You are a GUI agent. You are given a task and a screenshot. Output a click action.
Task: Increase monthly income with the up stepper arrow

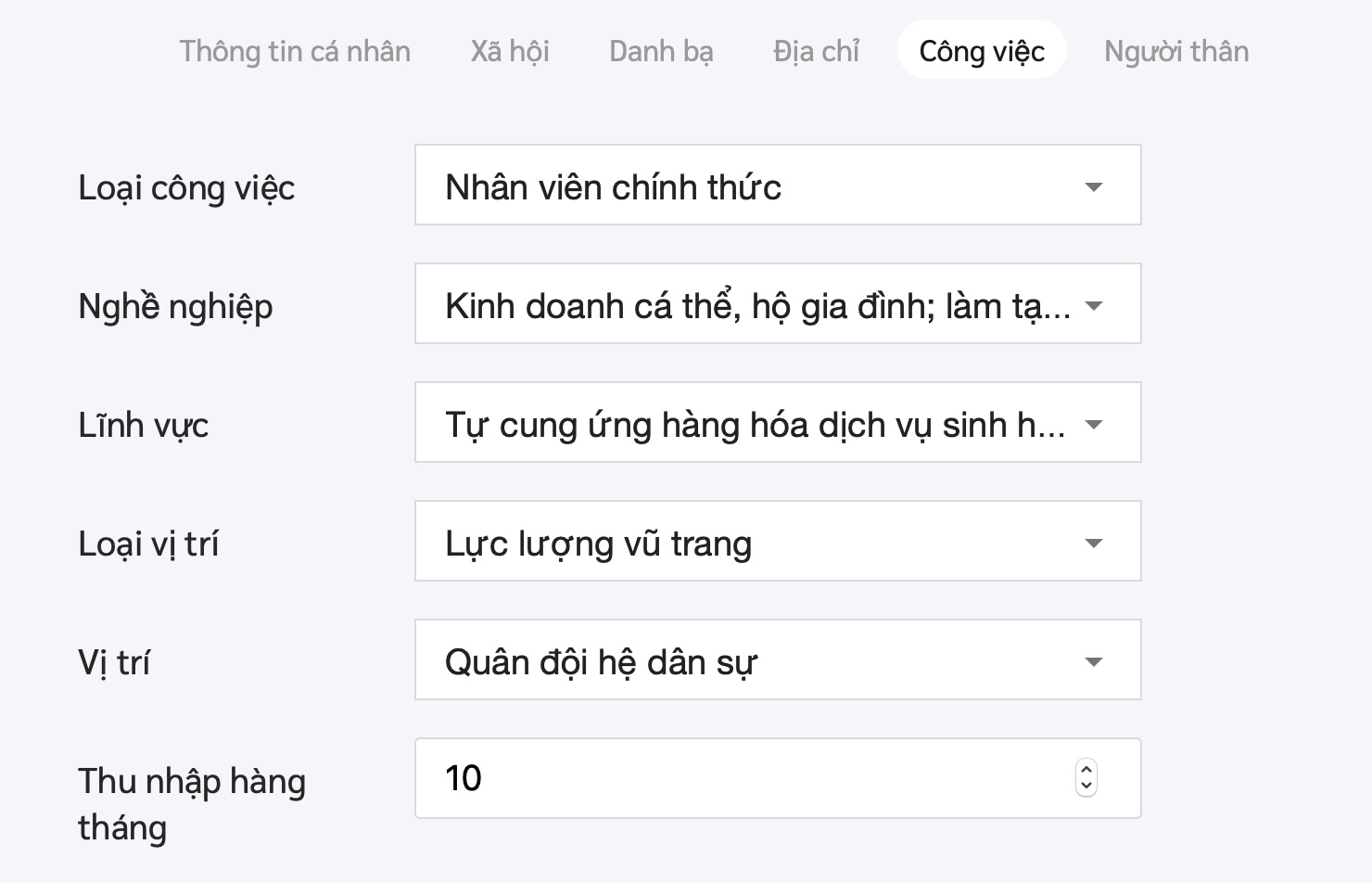click(x=1086, y=770)
